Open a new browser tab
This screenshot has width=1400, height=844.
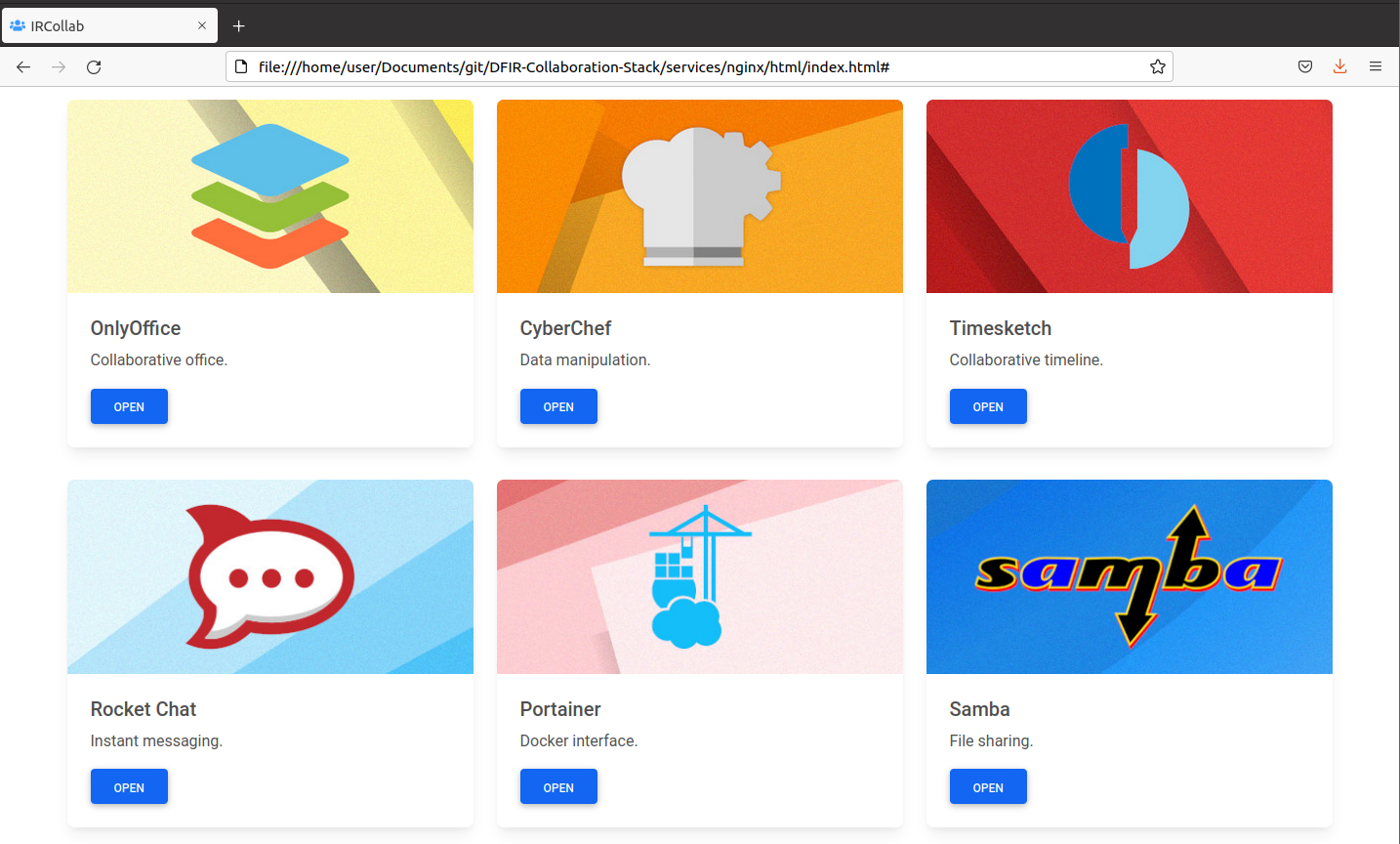(x=238, y=25)
